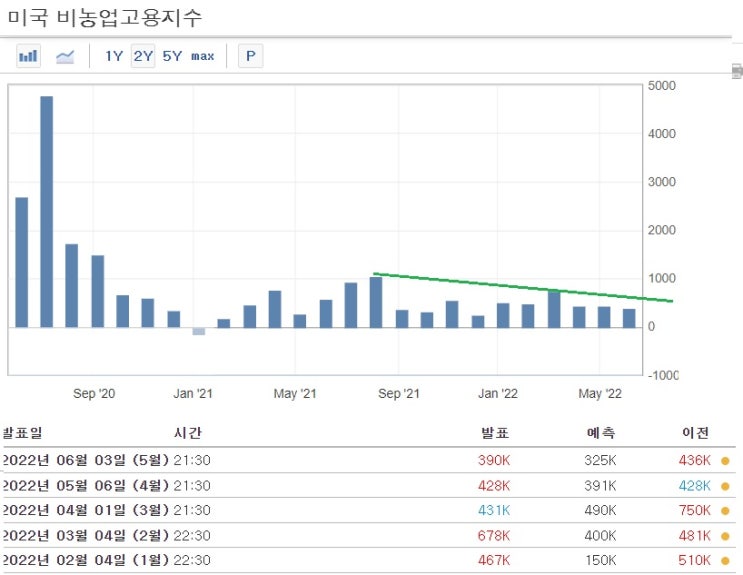Click the 150K forecast value
The width and height of the screenshot is (743, 575).
click(x=600, y=560)
